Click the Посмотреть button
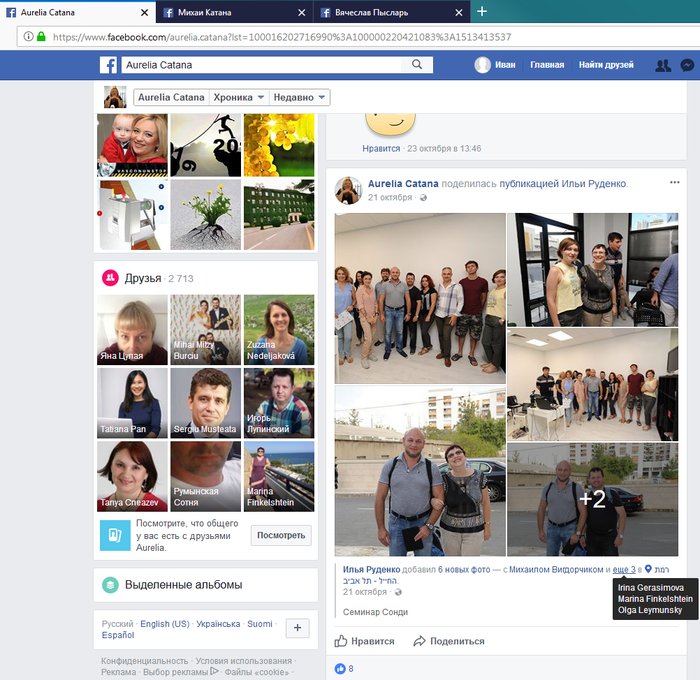 pos(281,535)
